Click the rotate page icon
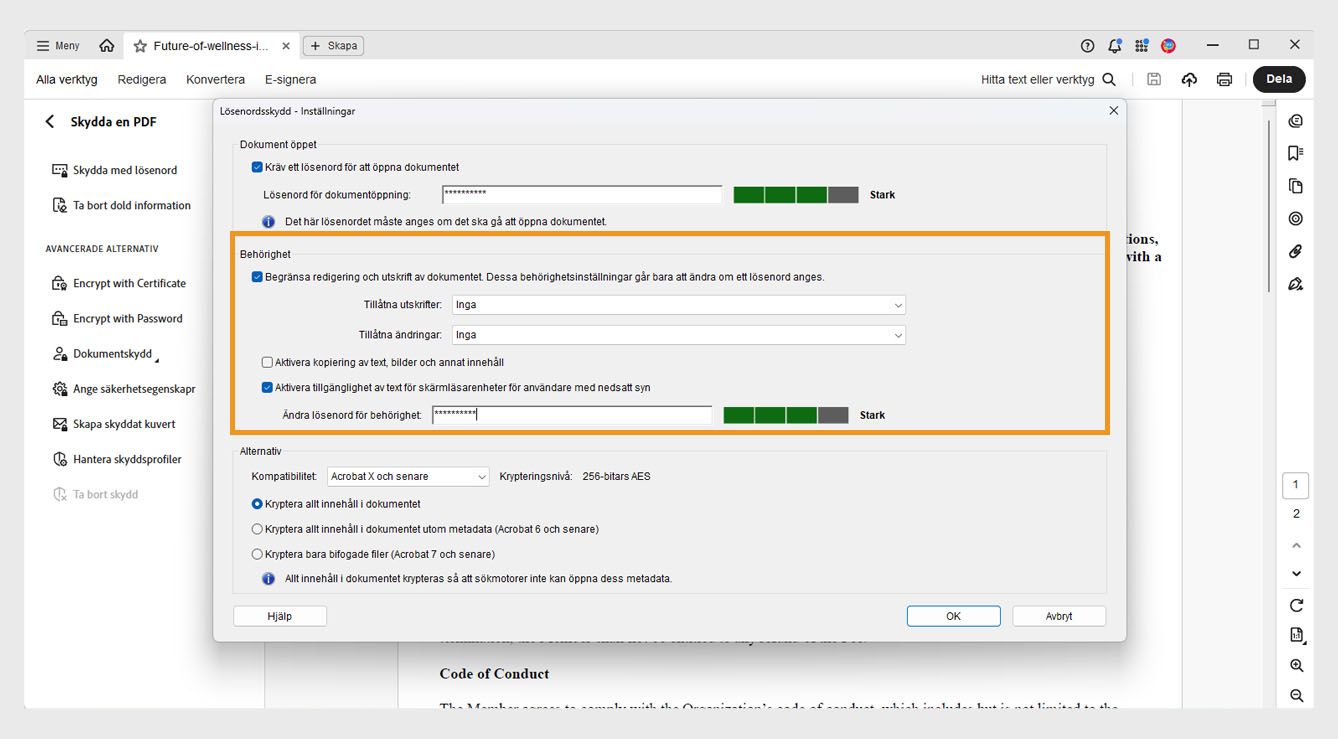 pos(1297,605)
